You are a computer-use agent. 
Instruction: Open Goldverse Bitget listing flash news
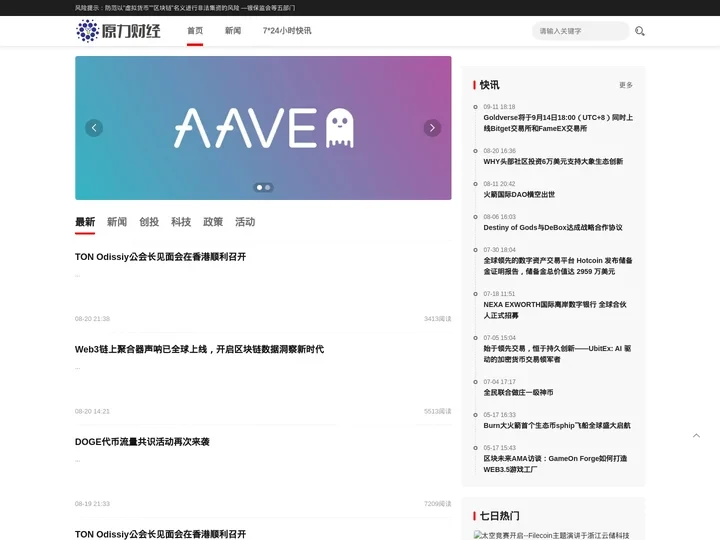click(558, 123)
